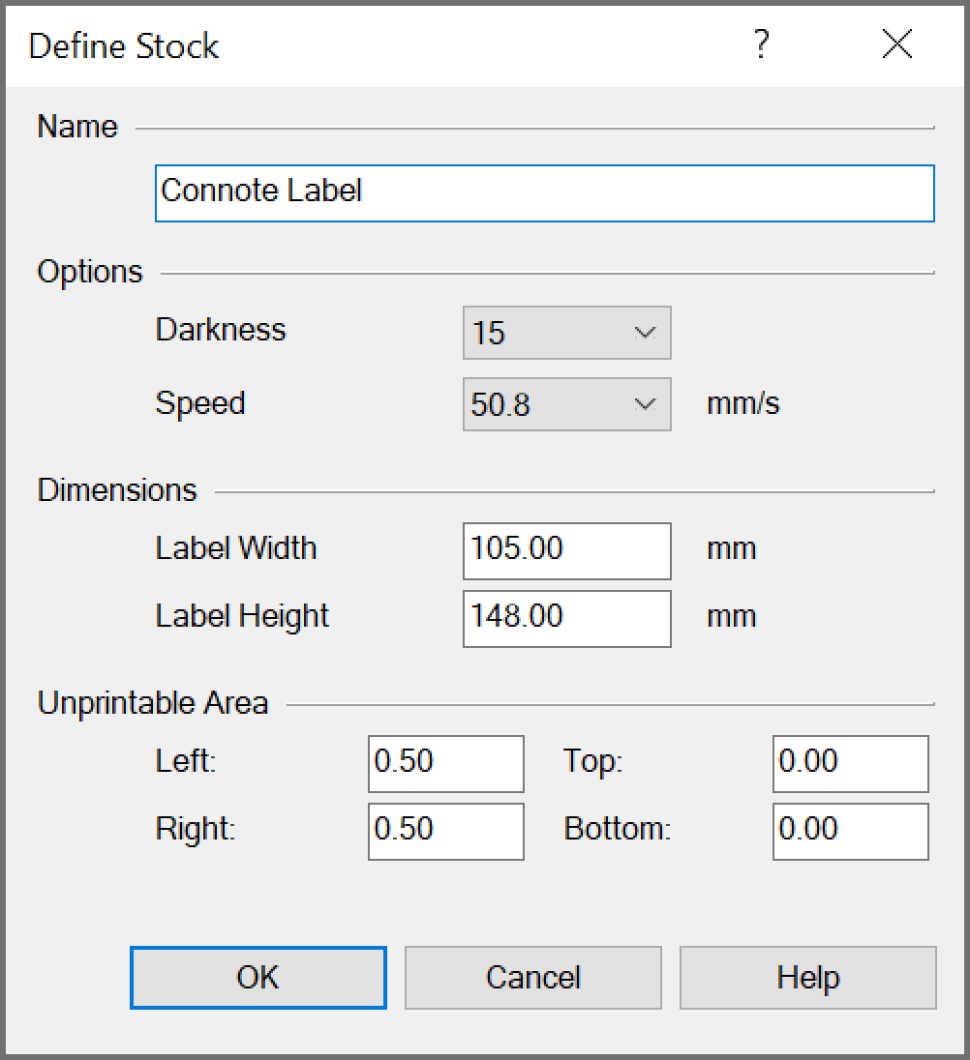Open Help from the Help button
The image size is (970, 1060).
click(807, 977)
